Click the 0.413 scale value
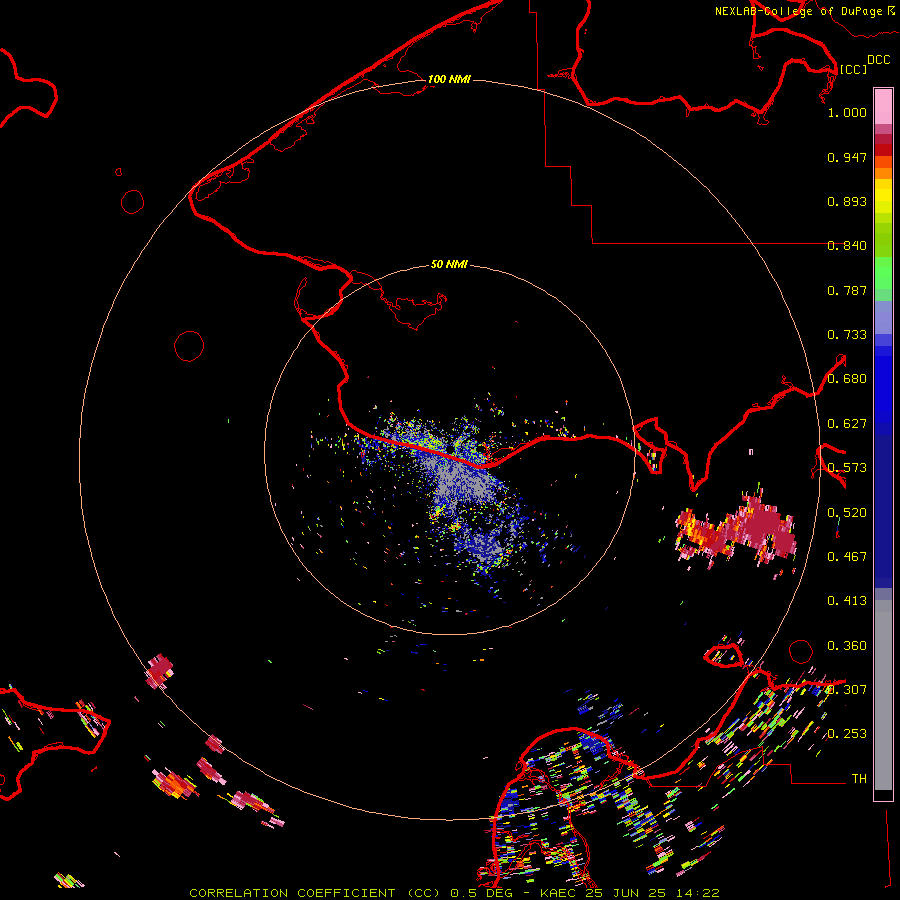Screen dimensions: 900x900 [847, 601]
